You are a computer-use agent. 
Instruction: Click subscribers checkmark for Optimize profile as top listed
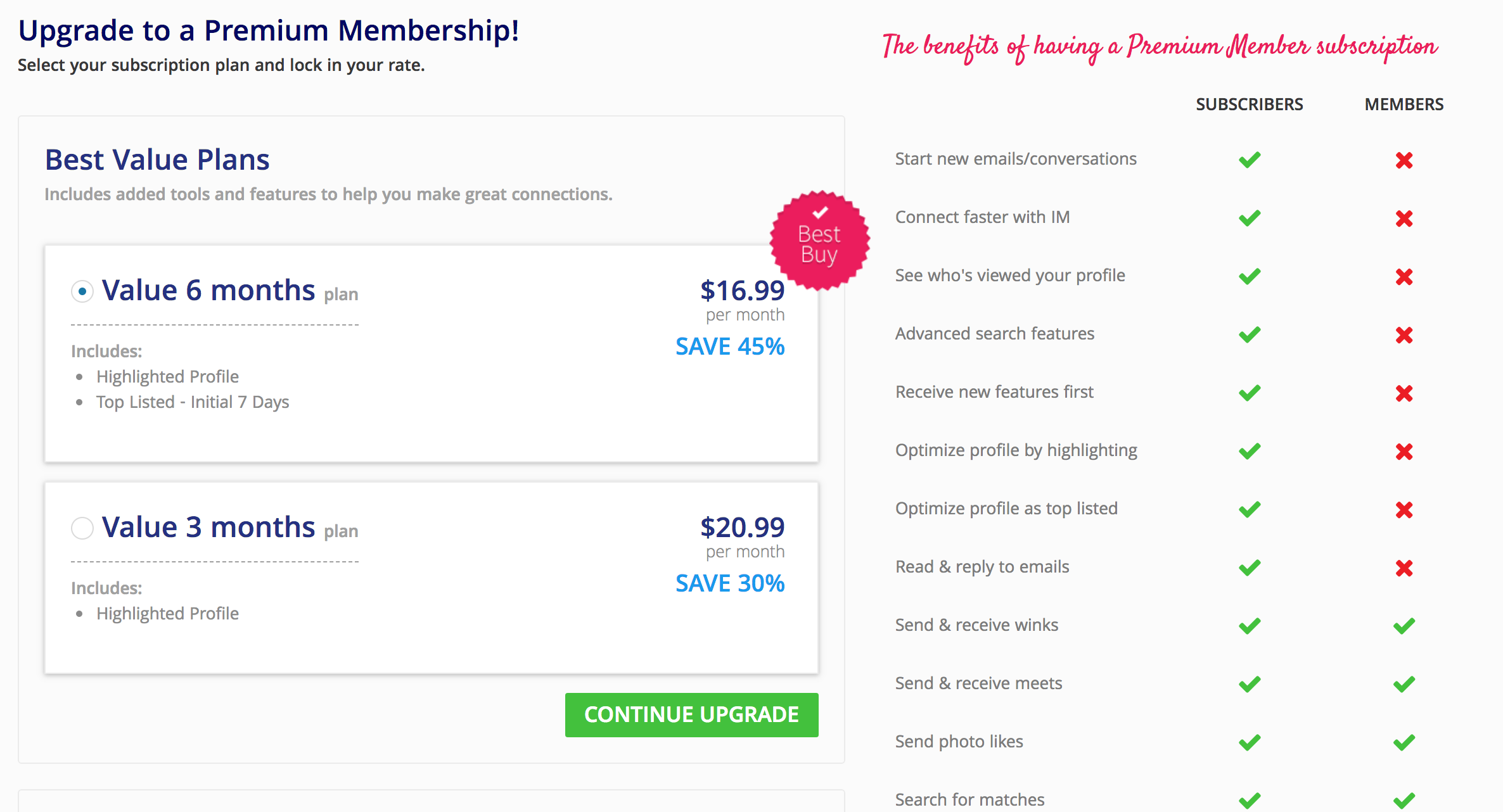coord(1250,509)
